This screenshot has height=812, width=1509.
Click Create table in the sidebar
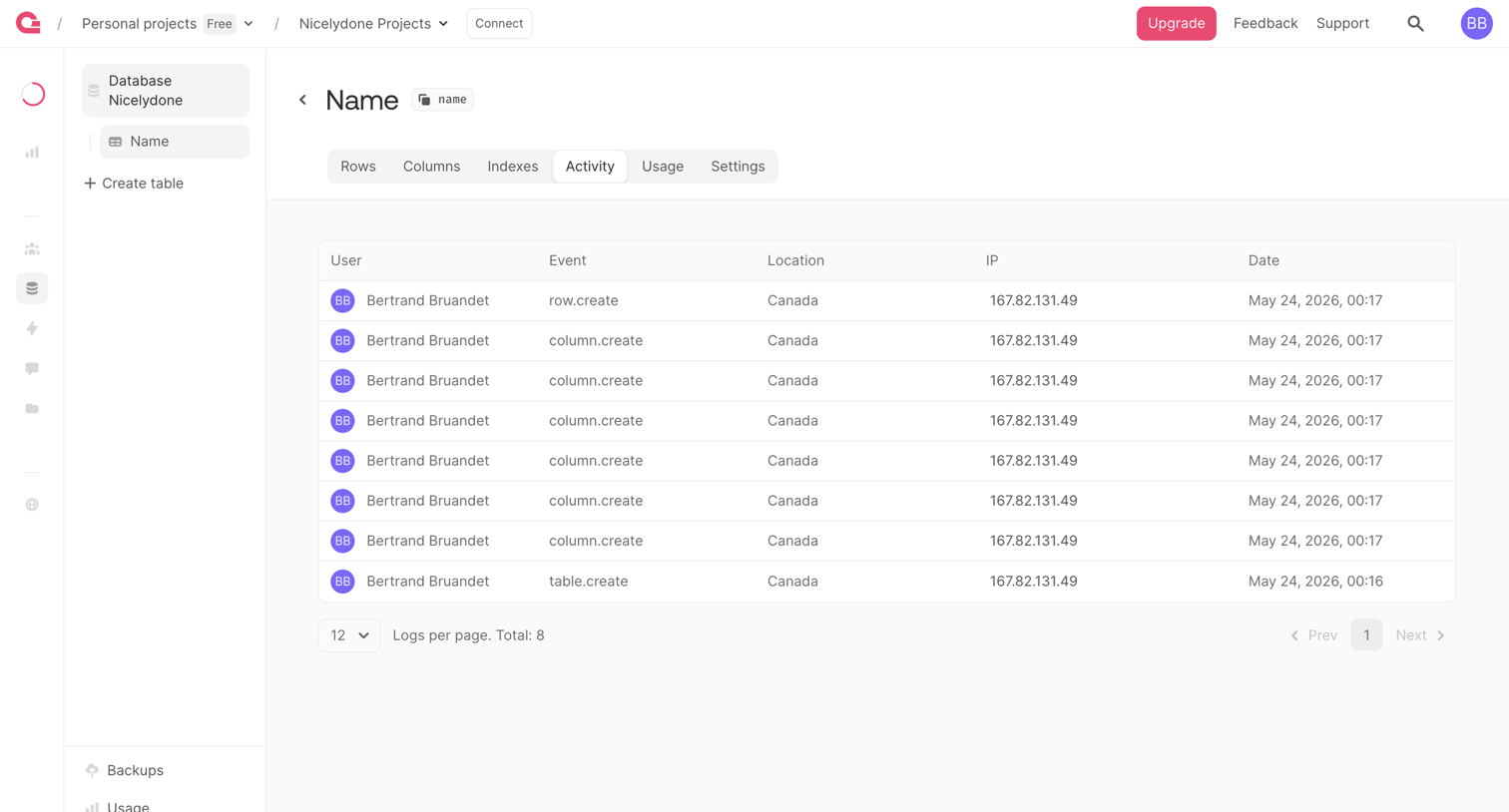(x=134, y=184)
